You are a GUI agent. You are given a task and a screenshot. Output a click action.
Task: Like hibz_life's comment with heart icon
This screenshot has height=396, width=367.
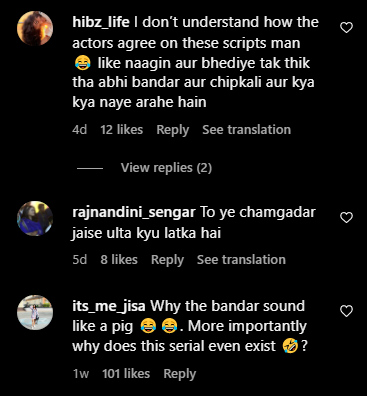pos(346,28)
